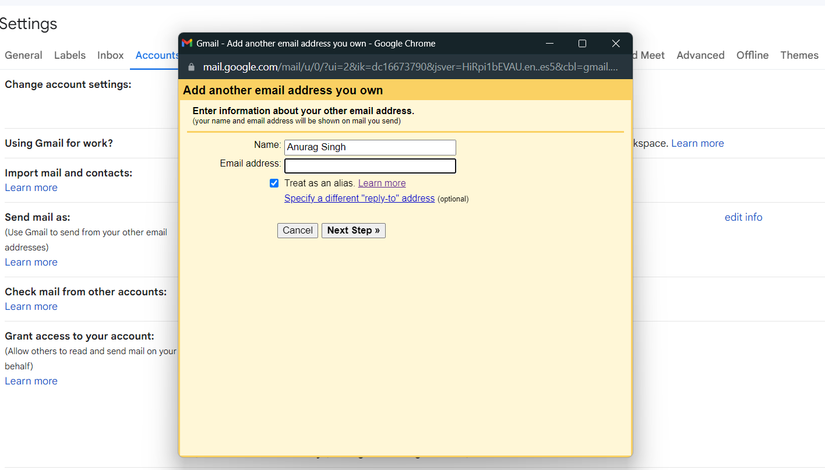Close the Add another email address window
The width and height of the screenshot is (825, 470).
[616, 43]
